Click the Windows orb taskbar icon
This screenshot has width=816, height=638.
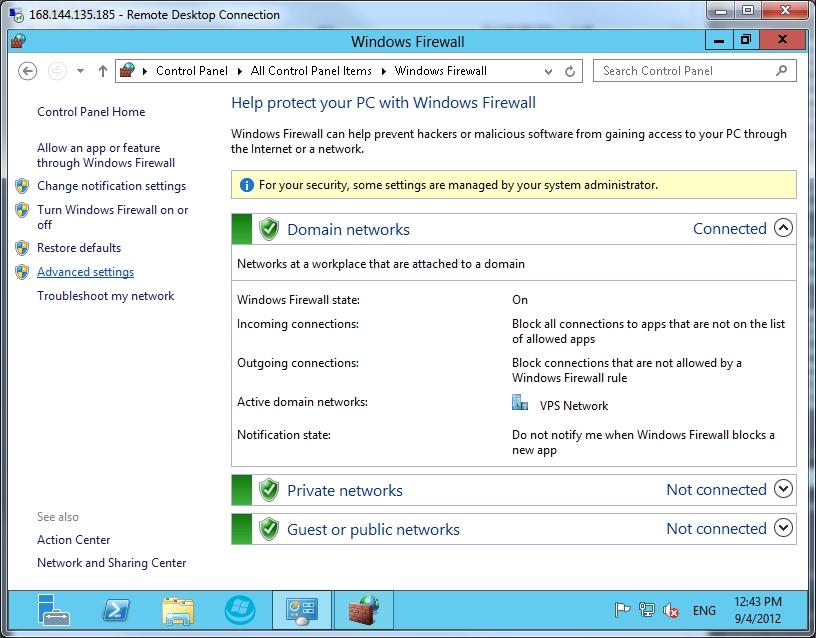(240, 610)
